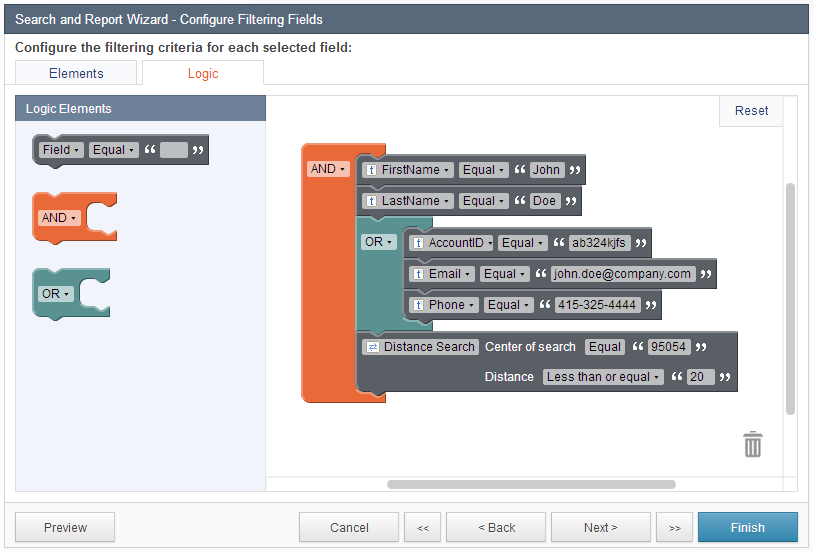Expand the OR operator dropdown in canvas
The height and width of the screenshot is (552, 814).
click(x=379, y=242)
